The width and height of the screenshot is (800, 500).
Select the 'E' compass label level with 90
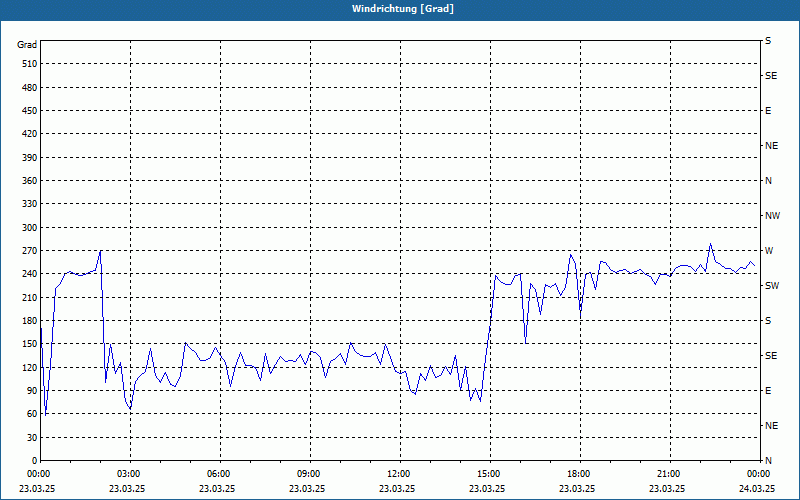768,391
